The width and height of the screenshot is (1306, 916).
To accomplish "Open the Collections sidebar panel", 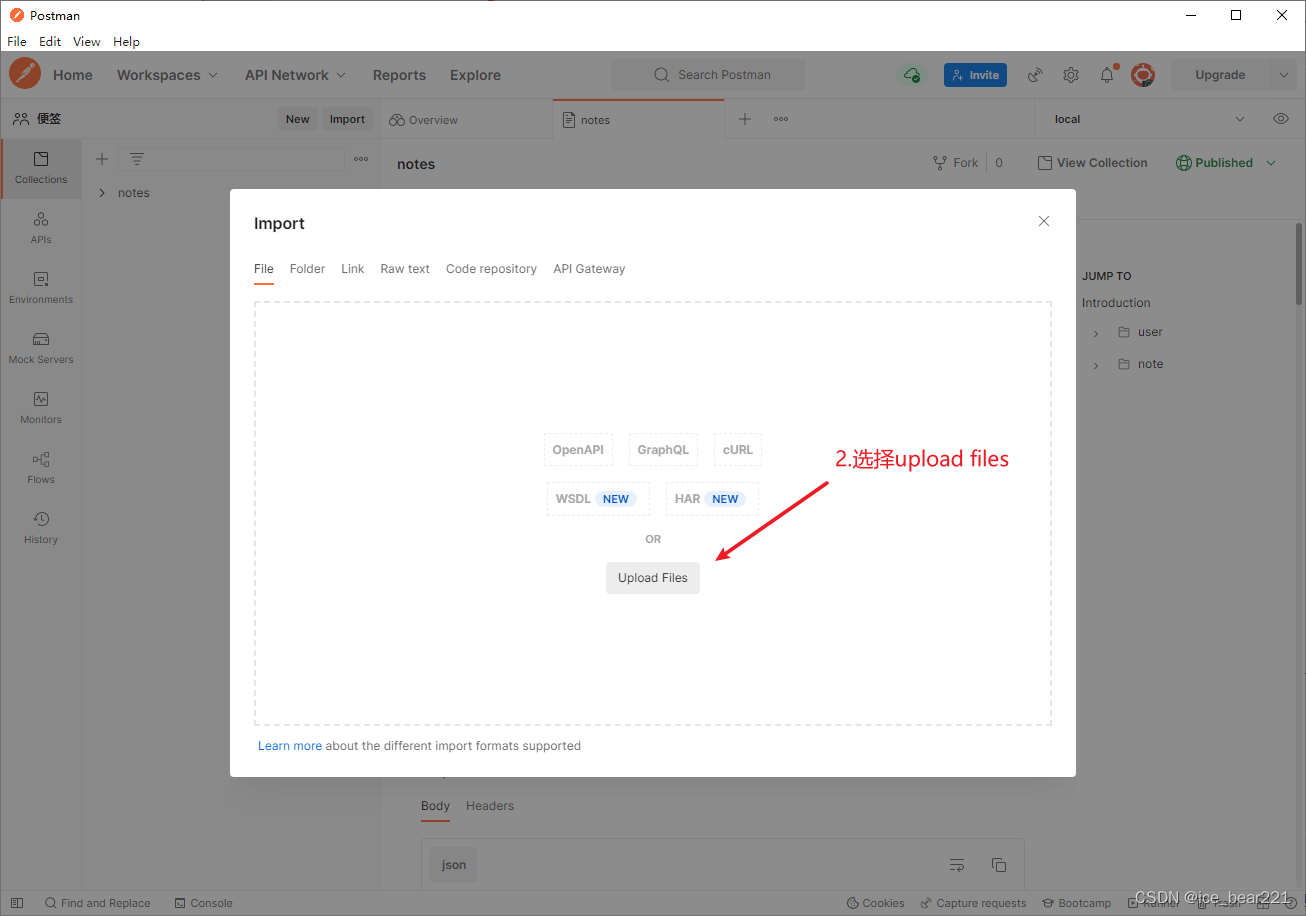I will point(41,168).
